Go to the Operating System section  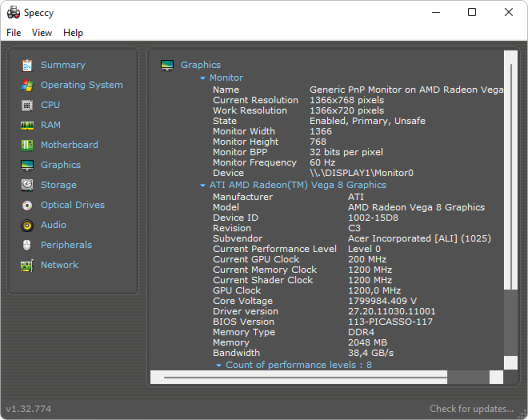82,85
